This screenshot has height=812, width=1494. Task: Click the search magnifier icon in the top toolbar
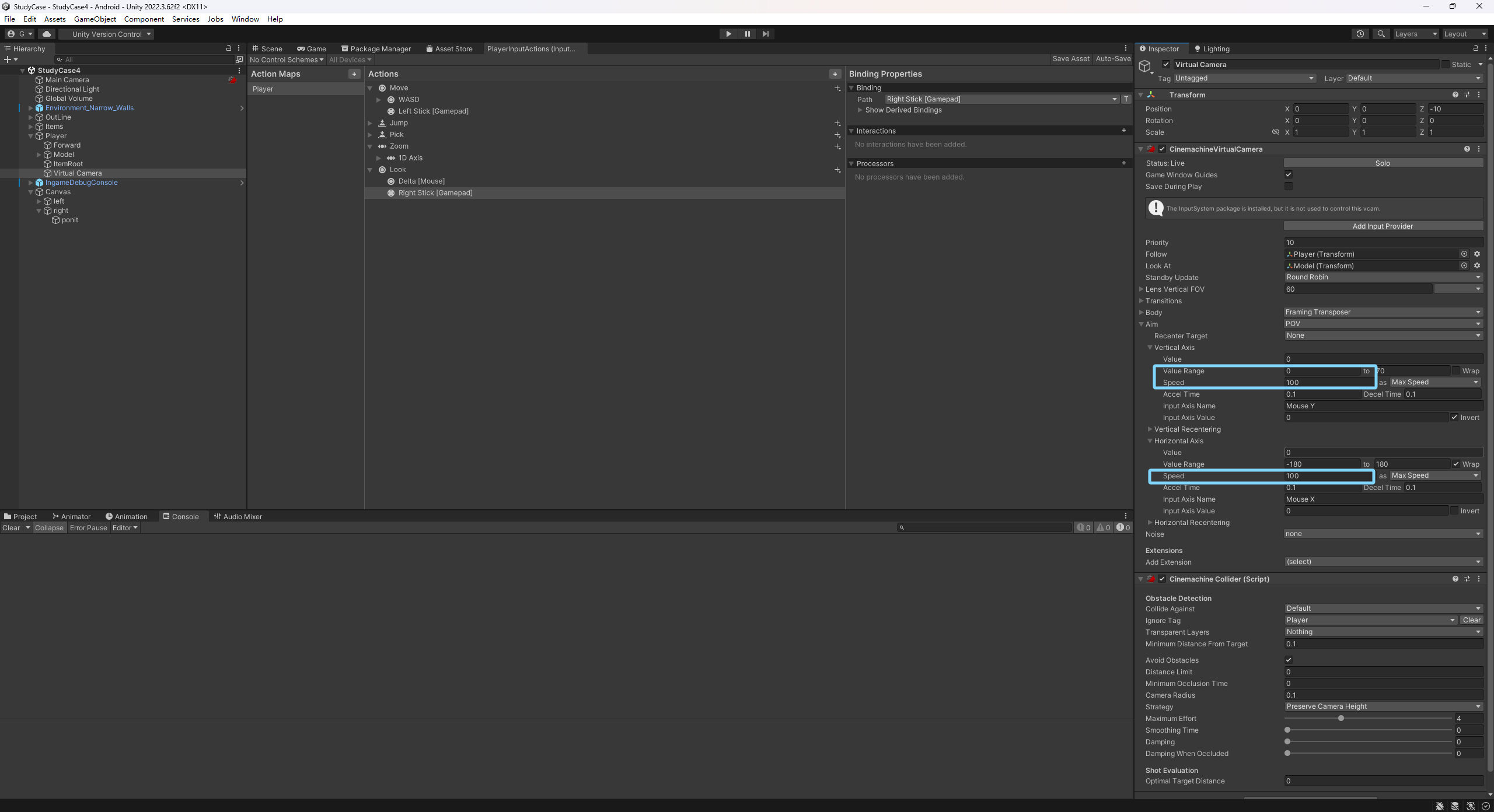[x=1381, y=34]
